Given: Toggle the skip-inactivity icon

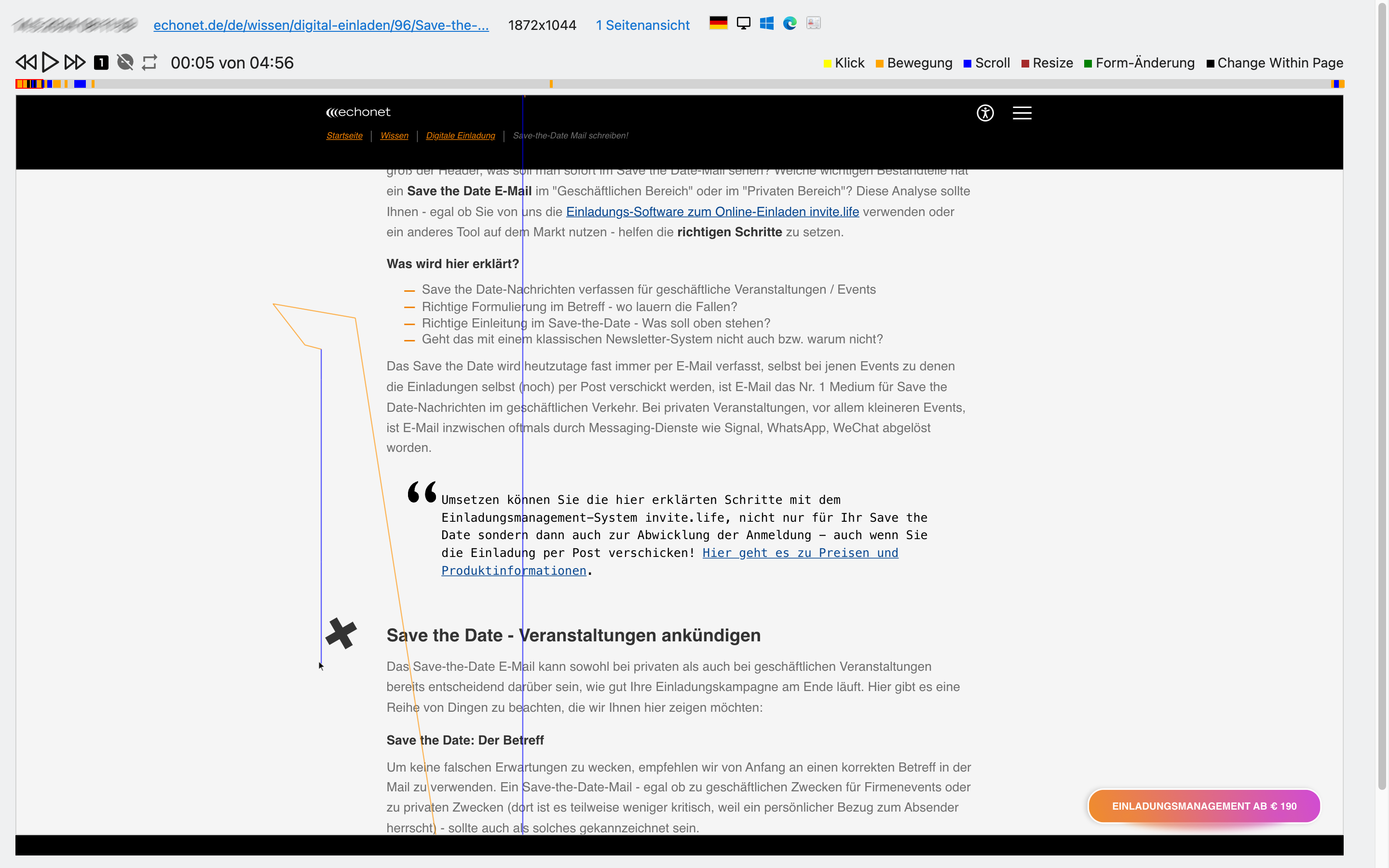Looking at the screenshot, I should [x=125, y=62].
